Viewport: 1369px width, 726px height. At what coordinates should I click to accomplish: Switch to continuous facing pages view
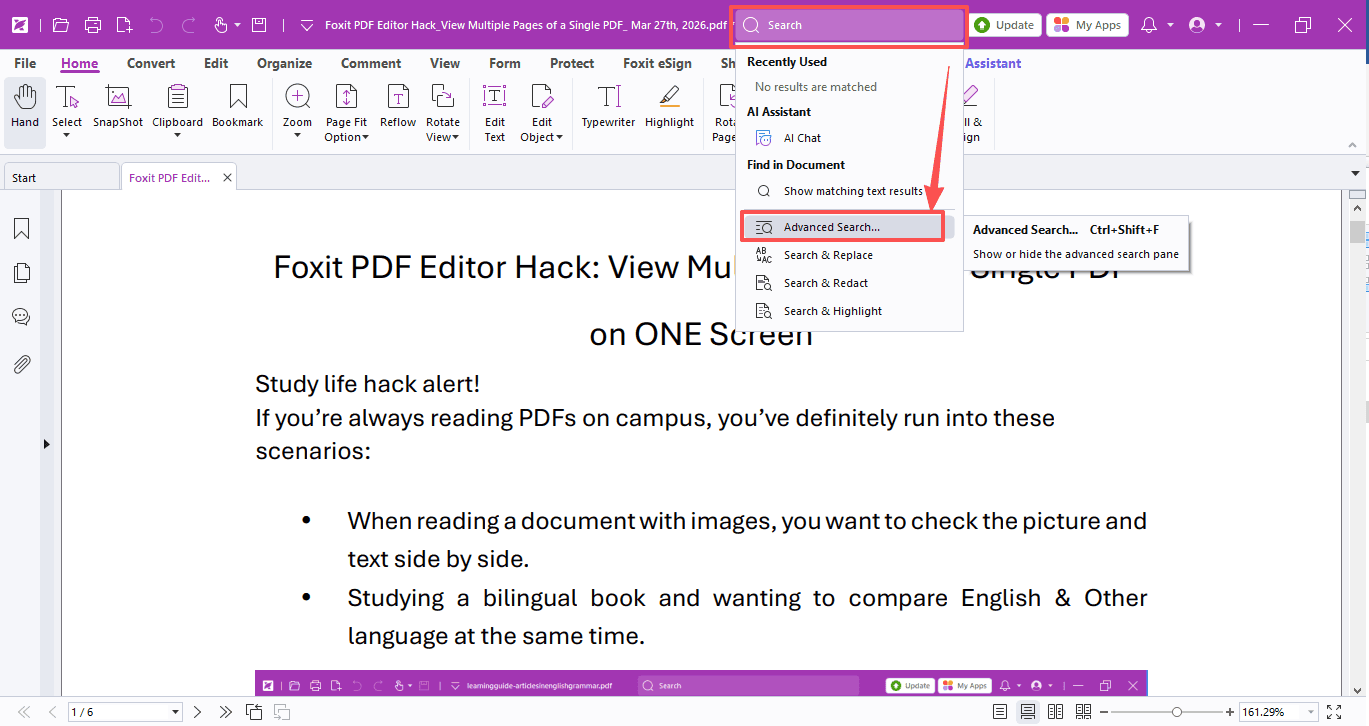pos(1083,712)
